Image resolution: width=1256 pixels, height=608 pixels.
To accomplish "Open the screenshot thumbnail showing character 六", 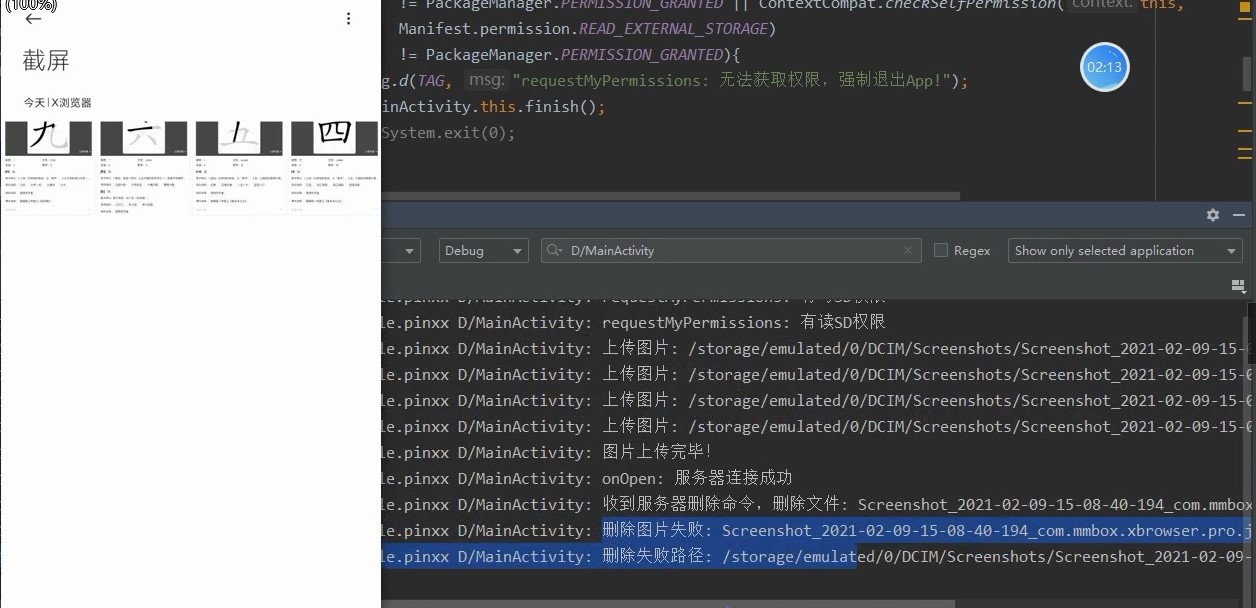I will point(143,165).
